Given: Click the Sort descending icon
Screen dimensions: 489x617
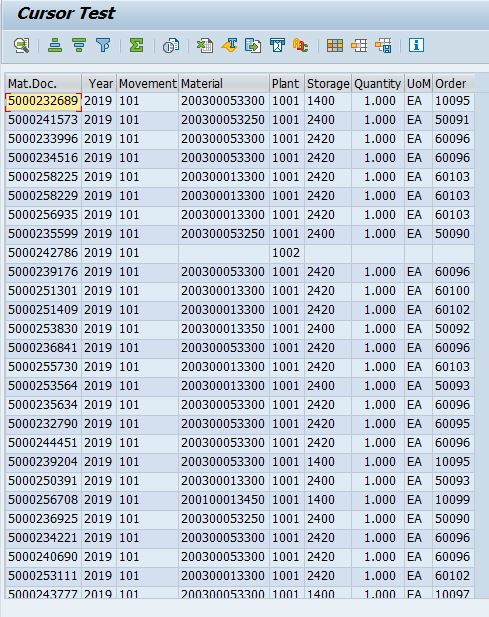Looking at the screenshot, I should point(79,45).
